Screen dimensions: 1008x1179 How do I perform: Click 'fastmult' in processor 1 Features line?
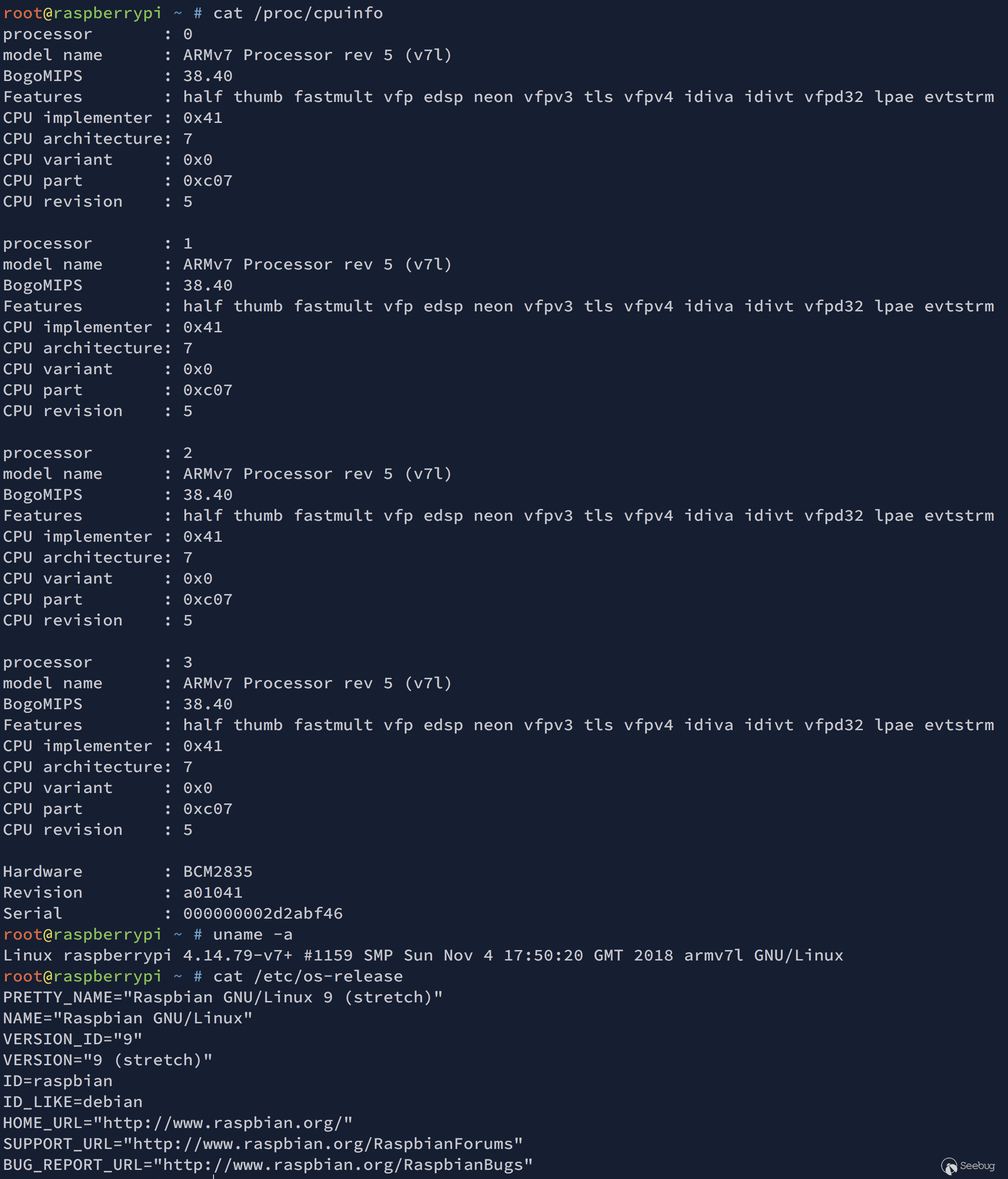[333, 307]
